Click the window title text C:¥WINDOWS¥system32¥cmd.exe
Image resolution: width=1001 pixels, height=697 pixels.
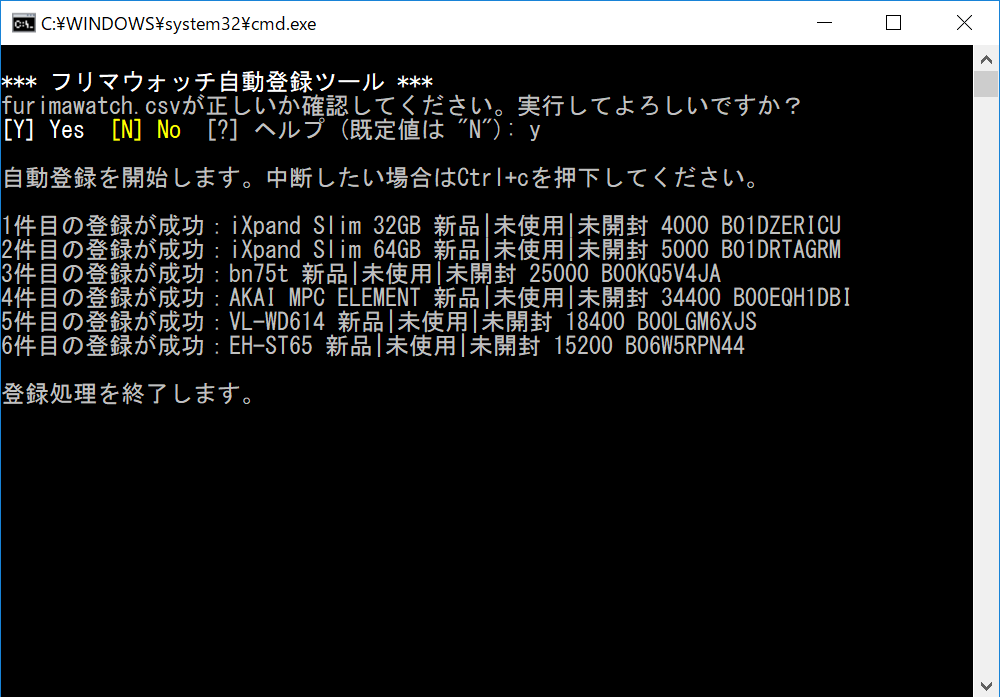point(179,24)
